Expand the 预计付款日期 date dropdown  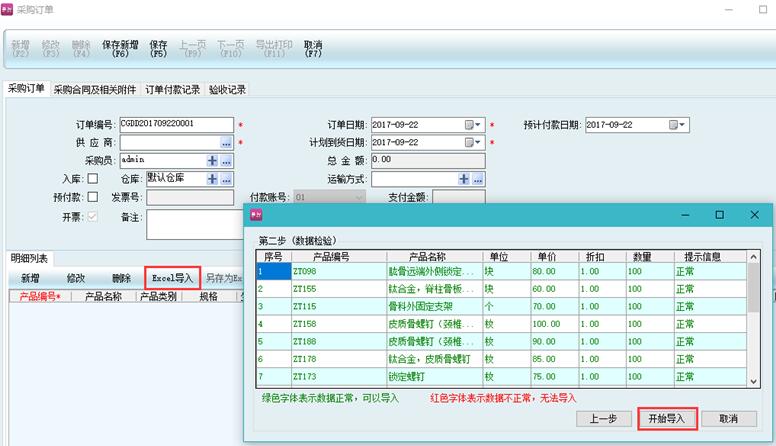[683, 125]
